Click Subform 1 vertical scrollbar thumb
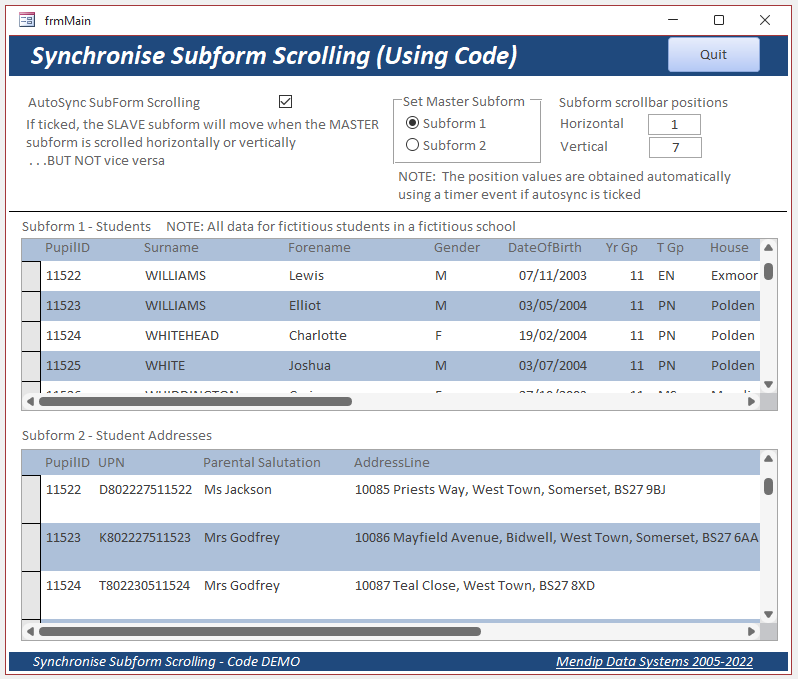The width and height of the screenshot is (798, 679). pos(768,271)
